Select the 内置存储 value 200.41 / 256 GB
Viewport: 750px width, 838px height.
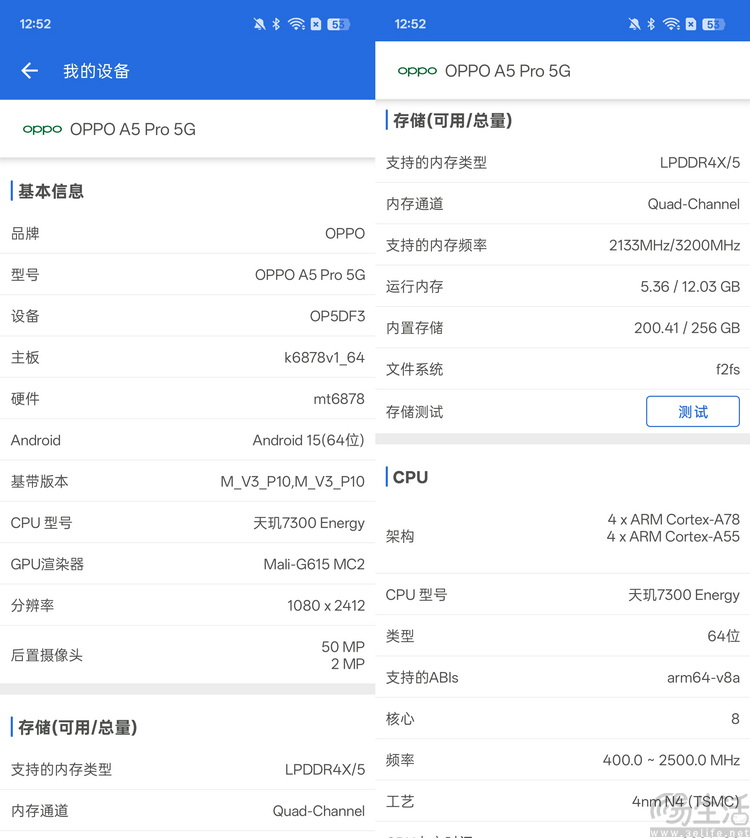(x=687, y=328)
